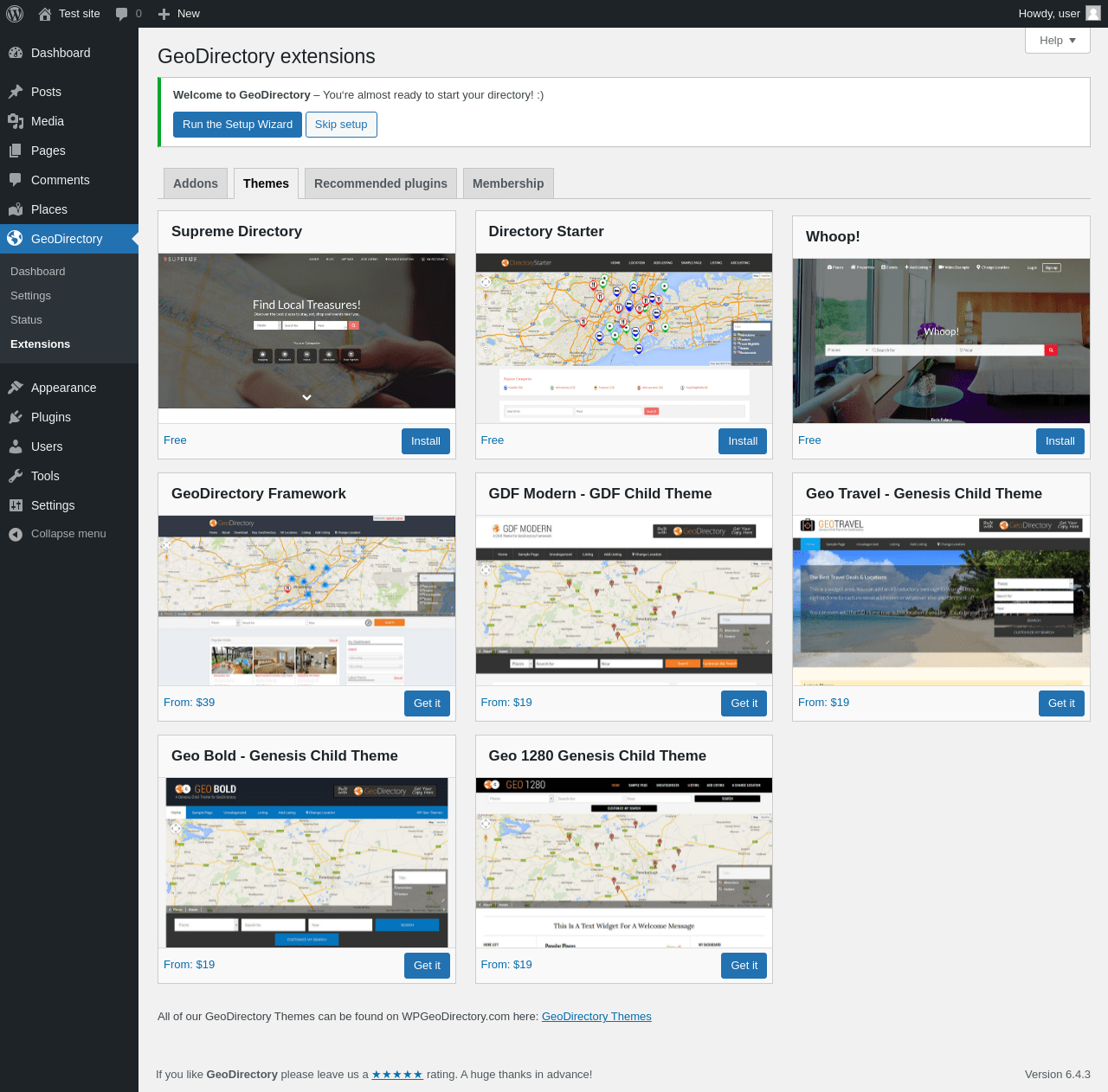Click the Geo 1280 Genesis Child Theme title
1108x1092 pixels.
click(x=597, y=755)
